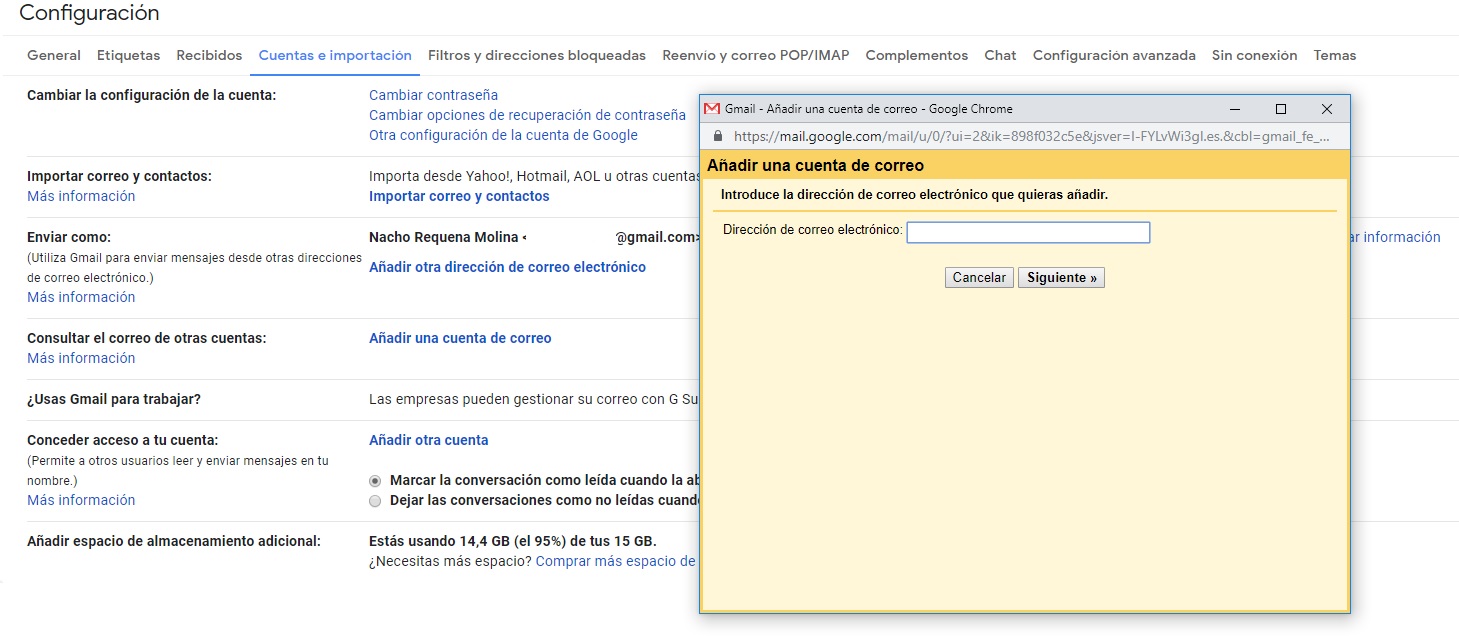Viewport: 1459px width, 641px height.
Task: Switch to the Etiquetas tab
Action: [x=128, y=56]
